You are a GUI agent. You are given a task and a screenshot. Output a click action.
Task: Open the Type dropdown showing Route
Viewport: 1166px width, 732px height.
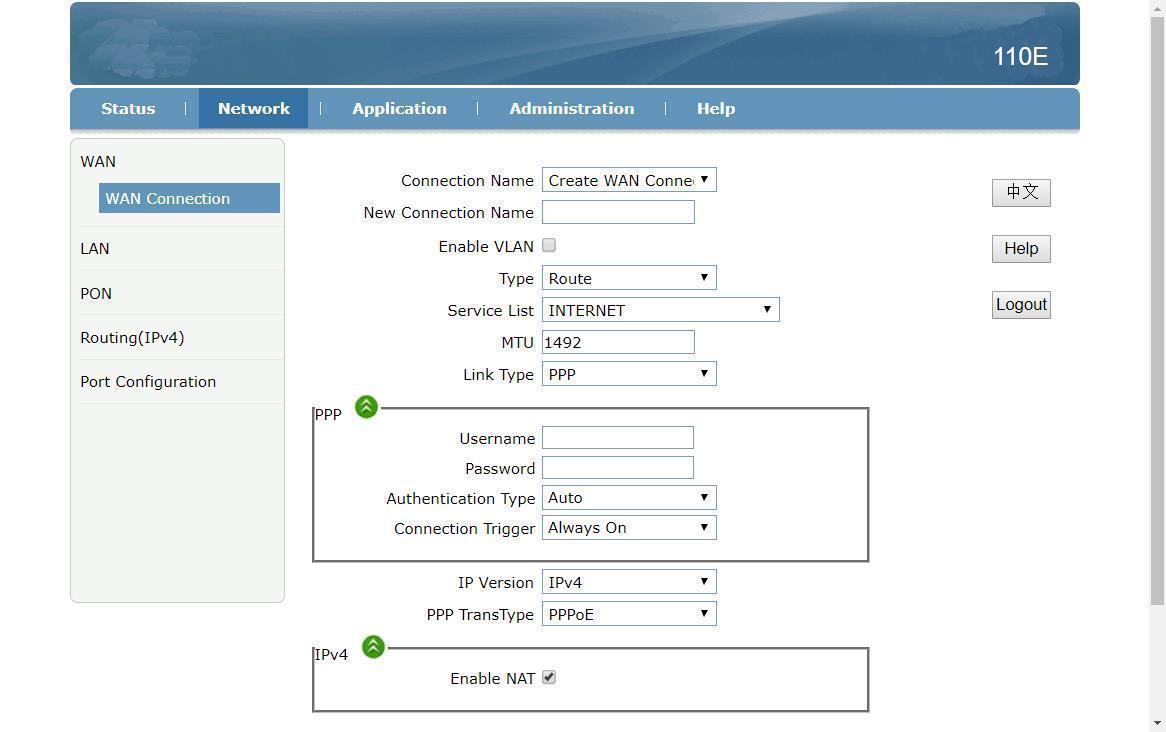pyautogui.click(x=629, y=278)
